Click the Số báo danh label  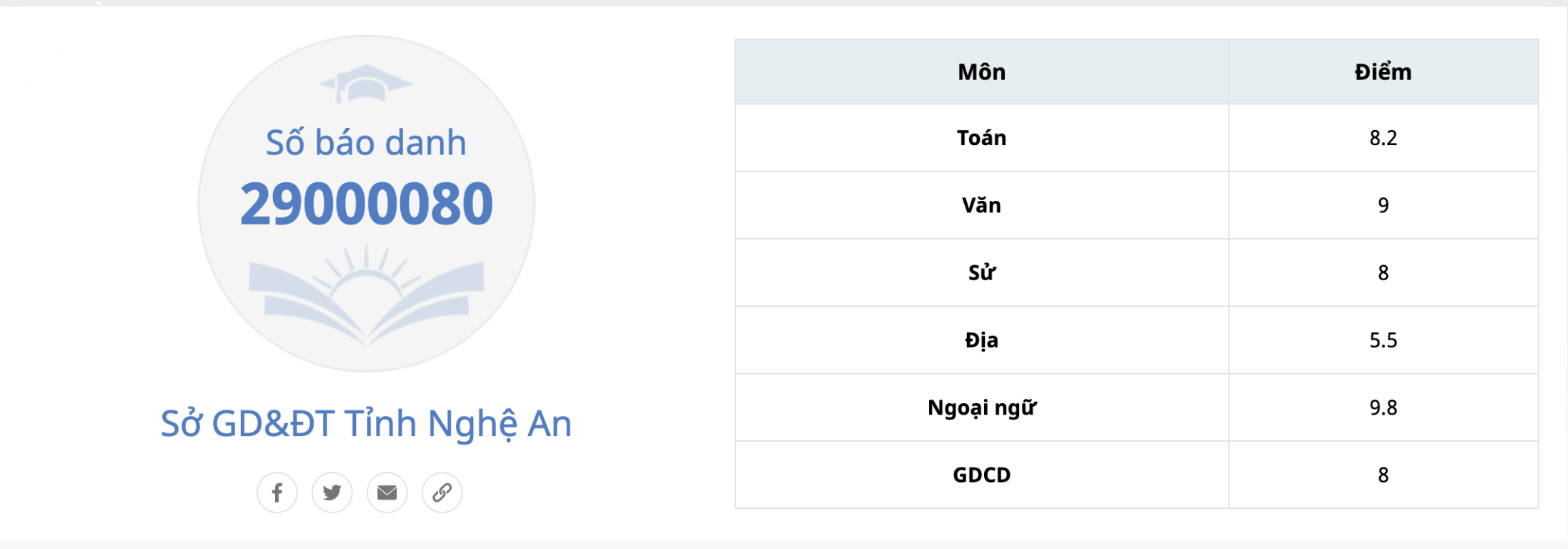point(366,142)
